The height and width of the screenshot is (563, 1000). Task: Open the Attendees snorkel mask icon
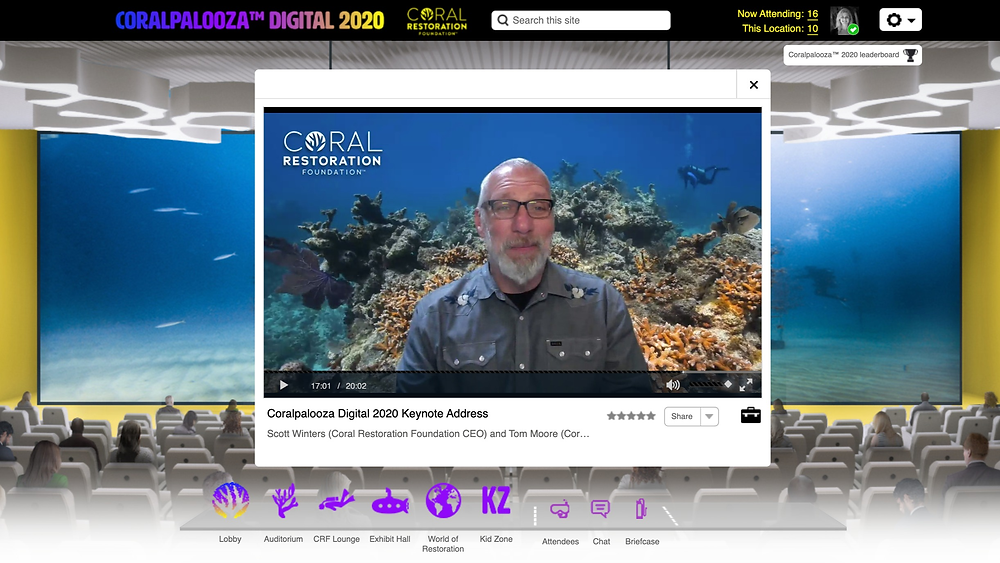coord(560,509)
